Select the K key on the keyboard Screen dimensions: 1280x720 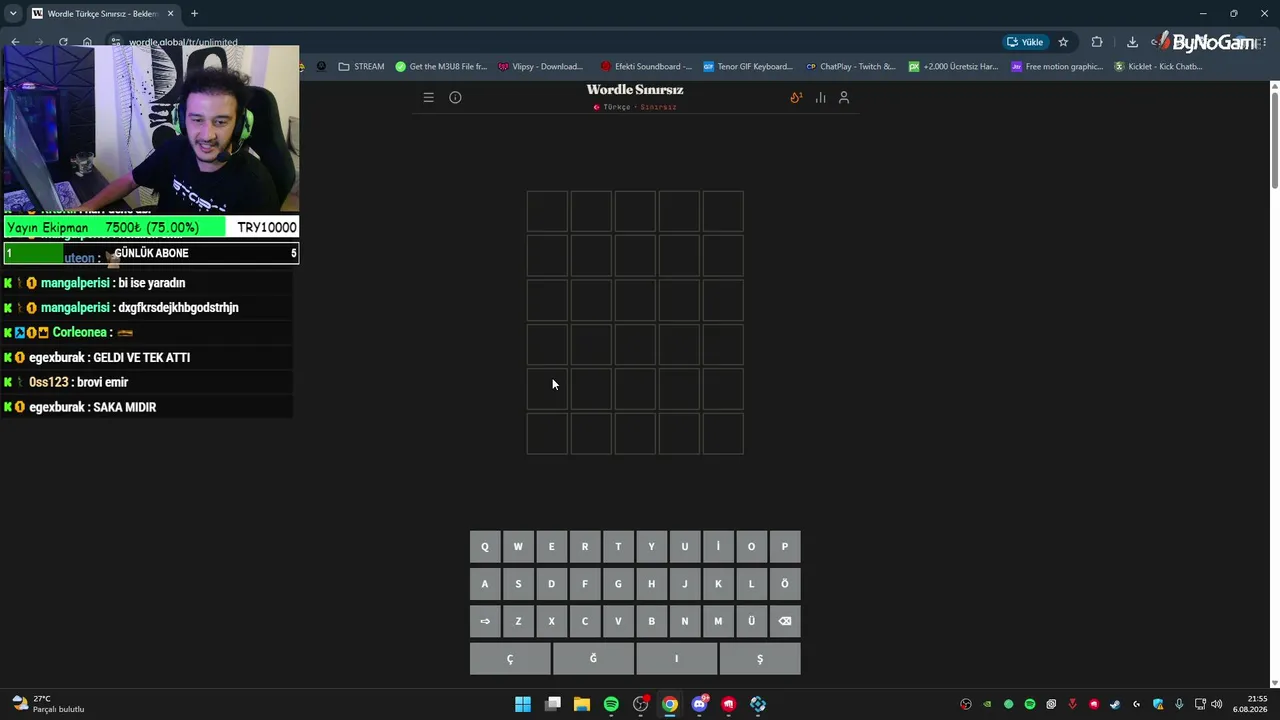[x=718, y=584]
